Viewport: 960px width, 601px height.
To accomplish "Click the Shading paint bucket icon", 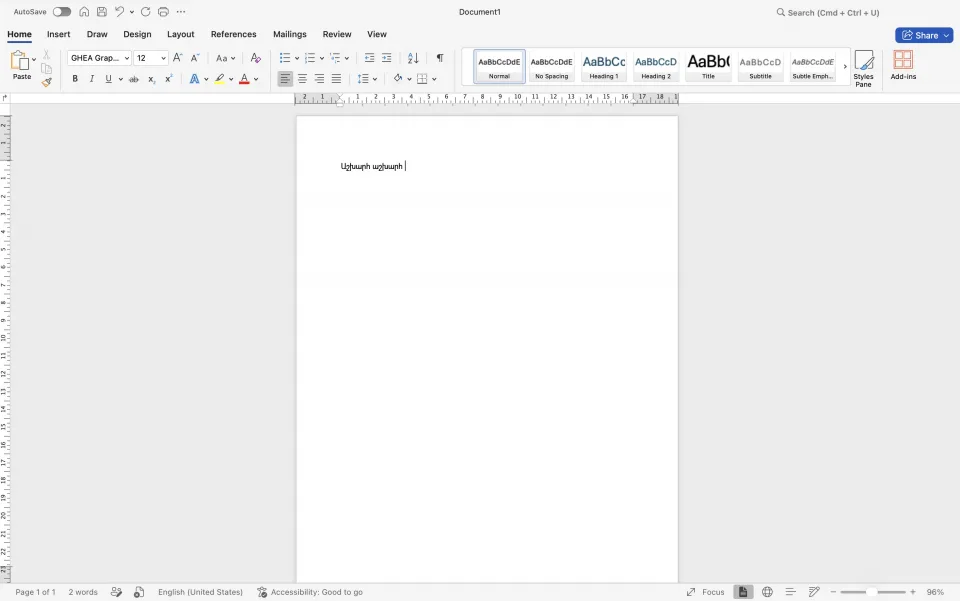I will [398, 79].
